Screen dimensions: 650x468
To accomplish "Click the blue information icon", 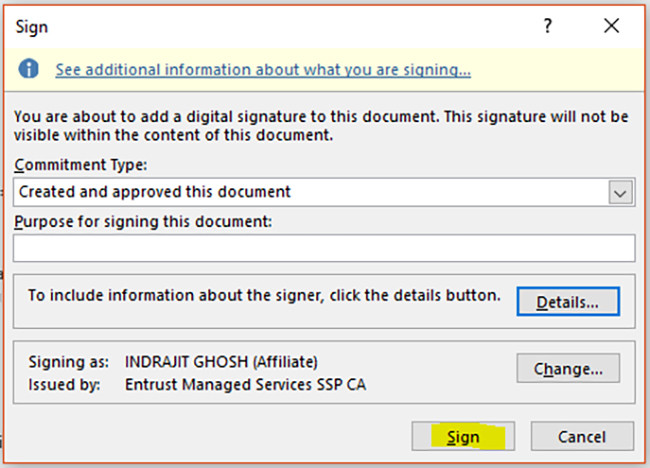I will click(31, 69).
